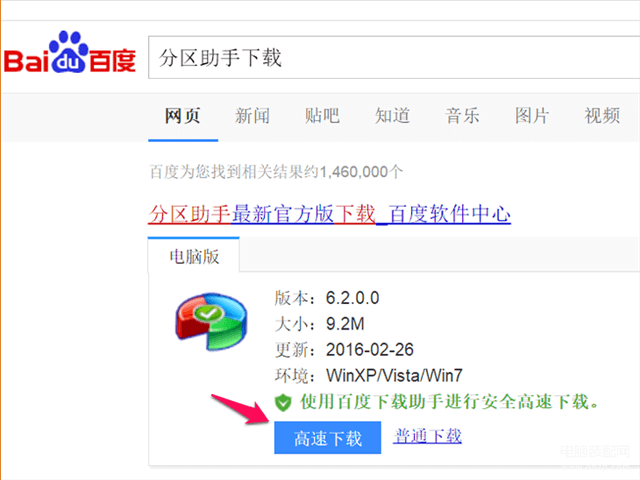Click the 普通下载 link
The height and width of the screenshot is (480, 640).
click(427, 436)
